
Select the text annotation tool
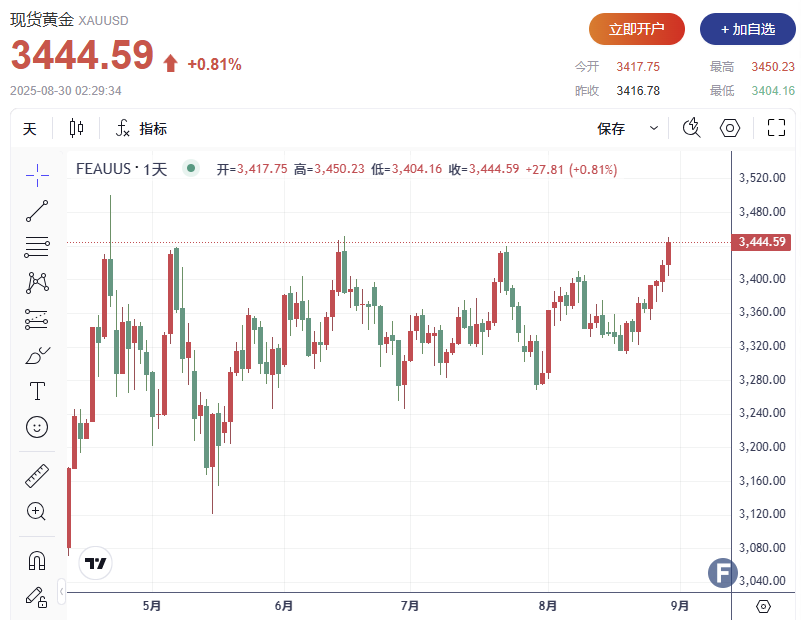(36, 390)
